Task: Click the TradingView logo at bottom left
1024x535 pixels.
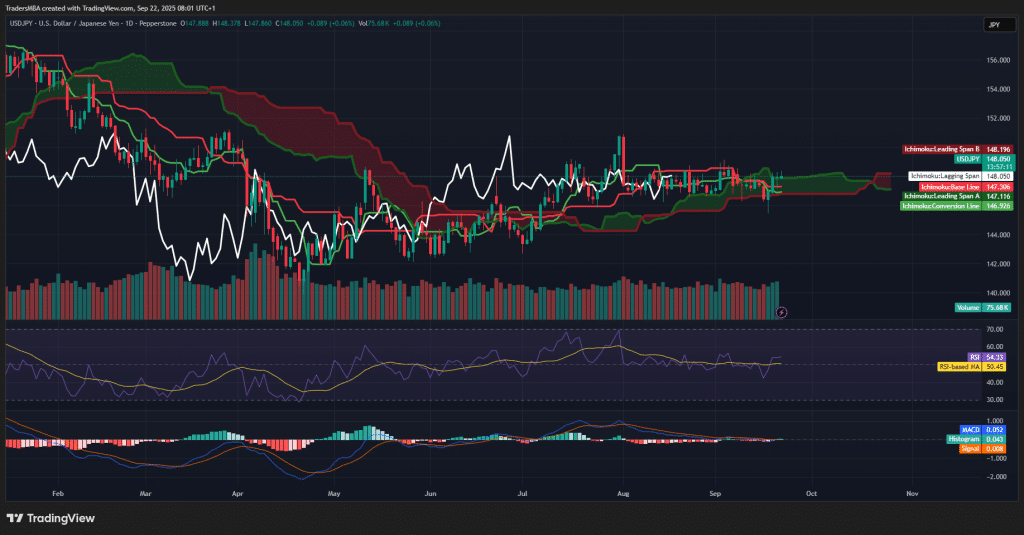Action: click(50, 517)
